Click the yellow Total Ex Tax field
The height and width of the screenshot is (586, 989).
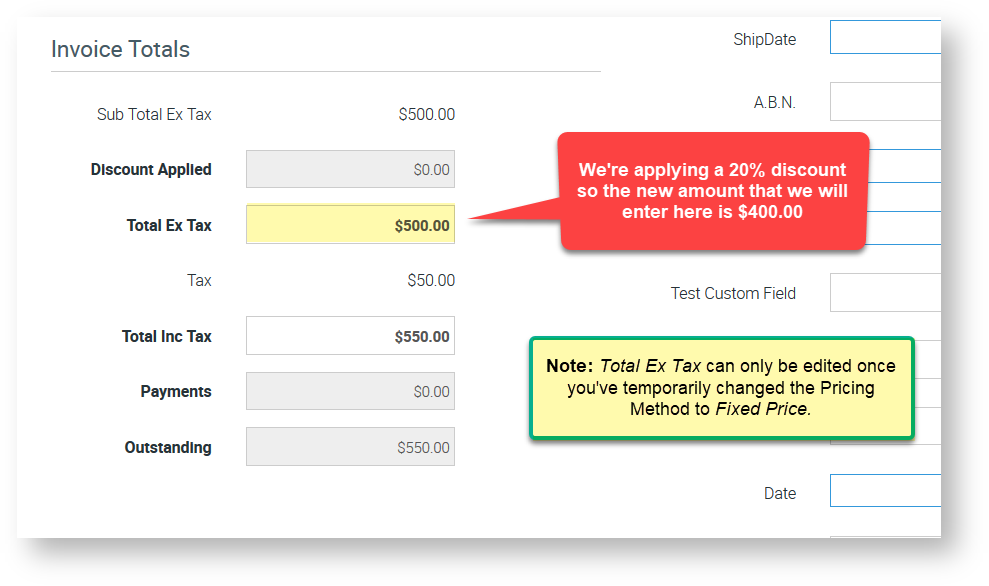pyautogui.click(x=350, y=225)
